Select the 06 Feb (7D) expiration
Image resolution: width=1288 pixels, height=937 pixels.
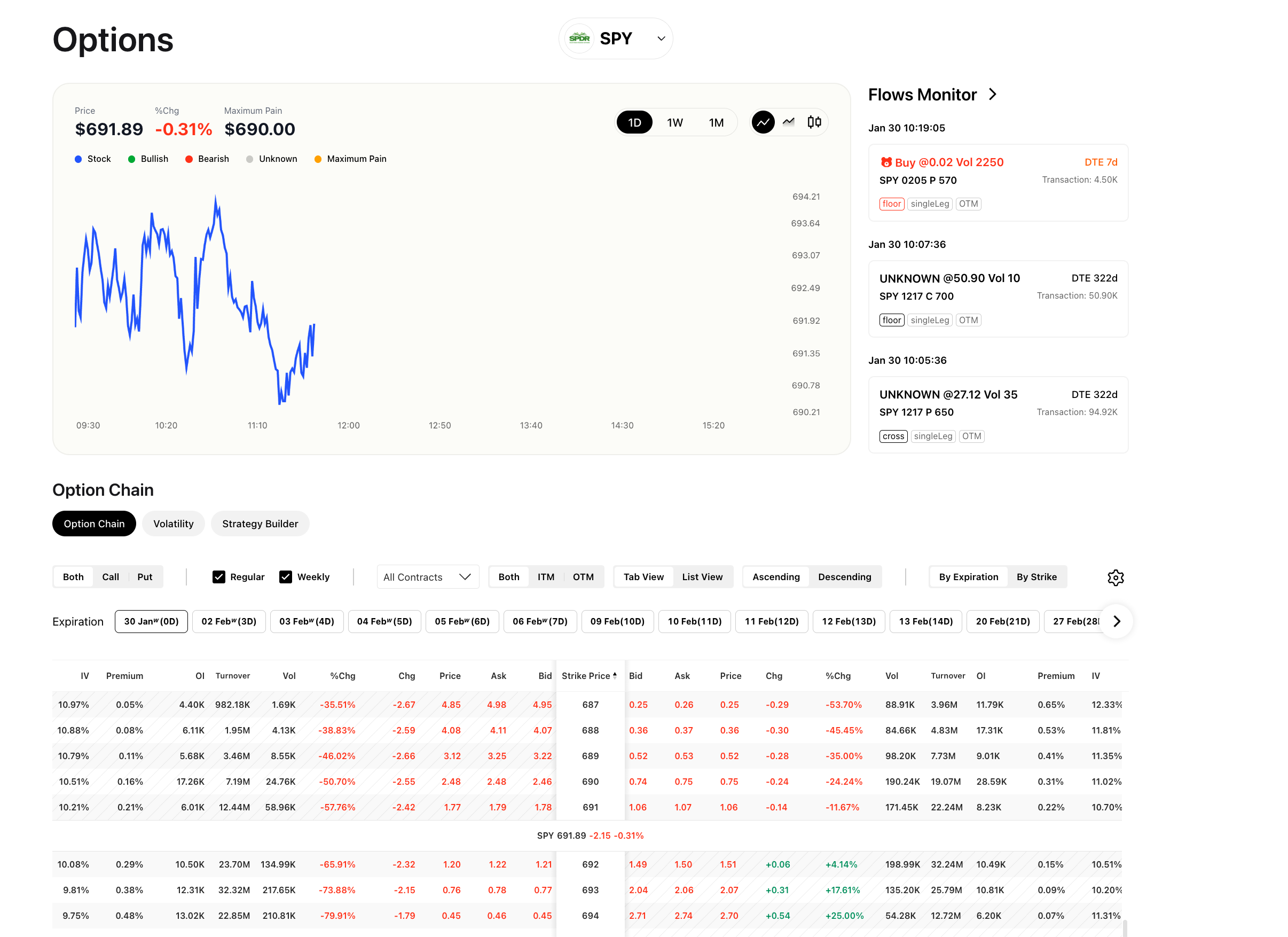pos(539,621)
